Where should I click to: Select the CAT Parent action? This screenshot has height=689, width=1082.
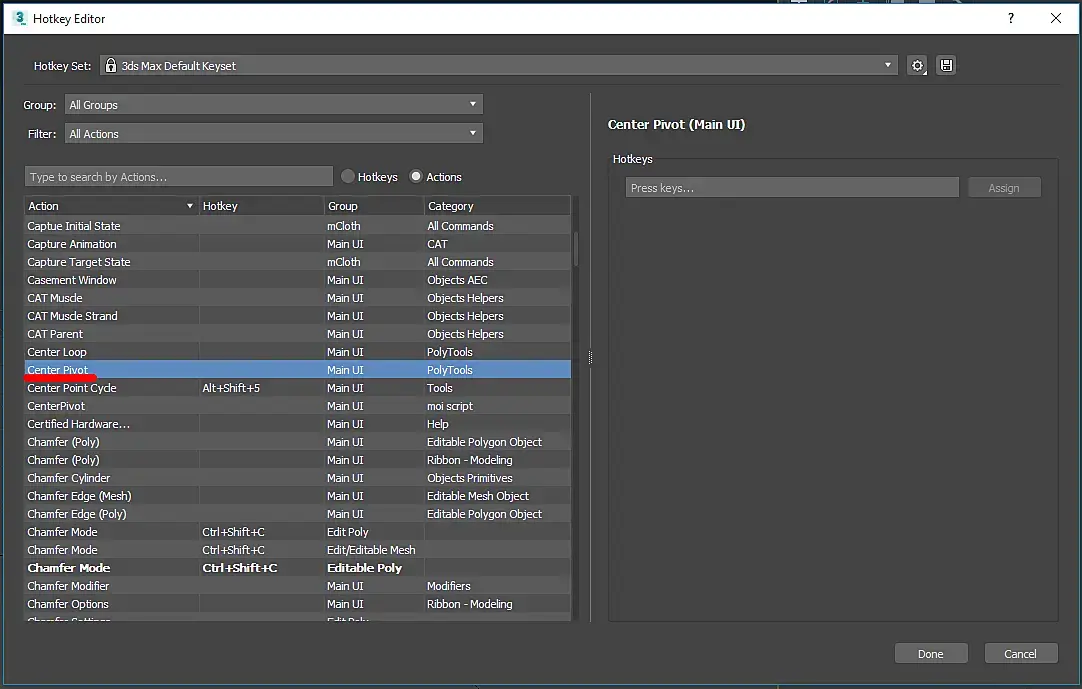[x=297, y=333]
